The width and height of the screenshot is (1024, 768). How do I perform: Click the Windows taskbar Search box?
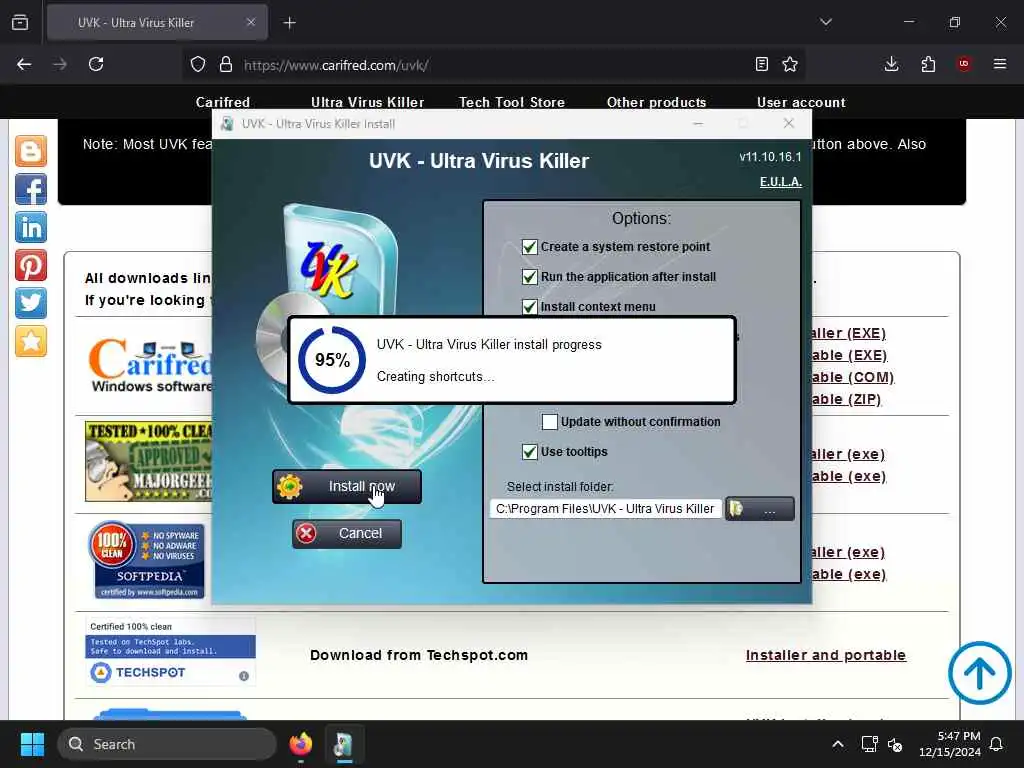click(167, 744)
